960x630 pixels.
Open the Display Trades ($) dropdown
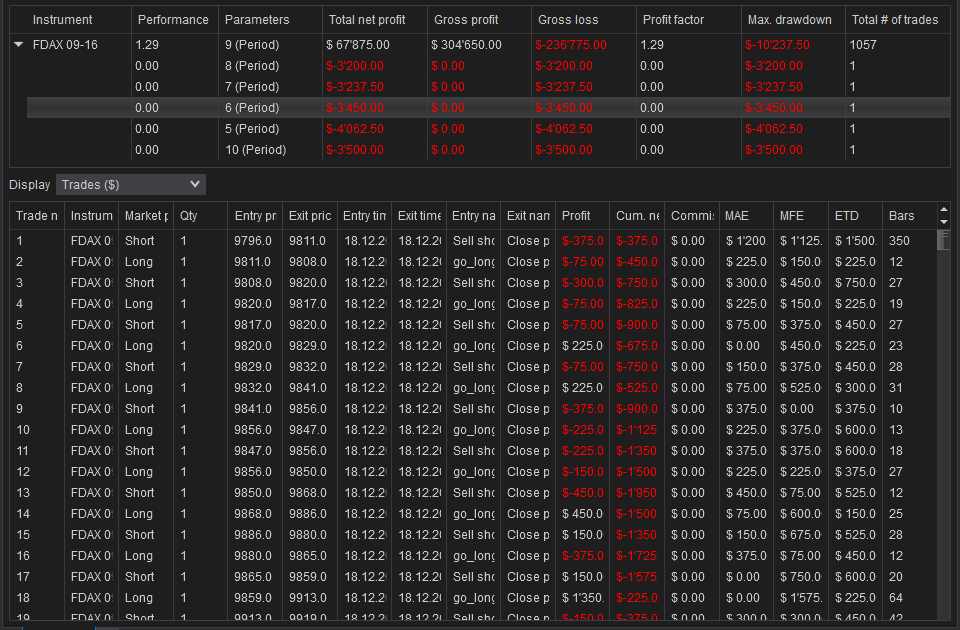pyautogui.click(x=130, y=184)
